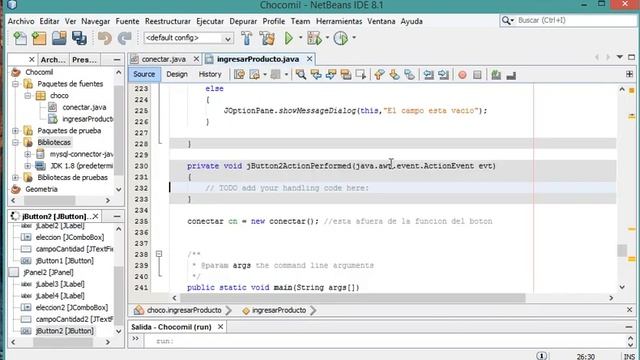Click the New File toolbar icon
This screenshot has height=360, width=640.
(x=20, y=38)
